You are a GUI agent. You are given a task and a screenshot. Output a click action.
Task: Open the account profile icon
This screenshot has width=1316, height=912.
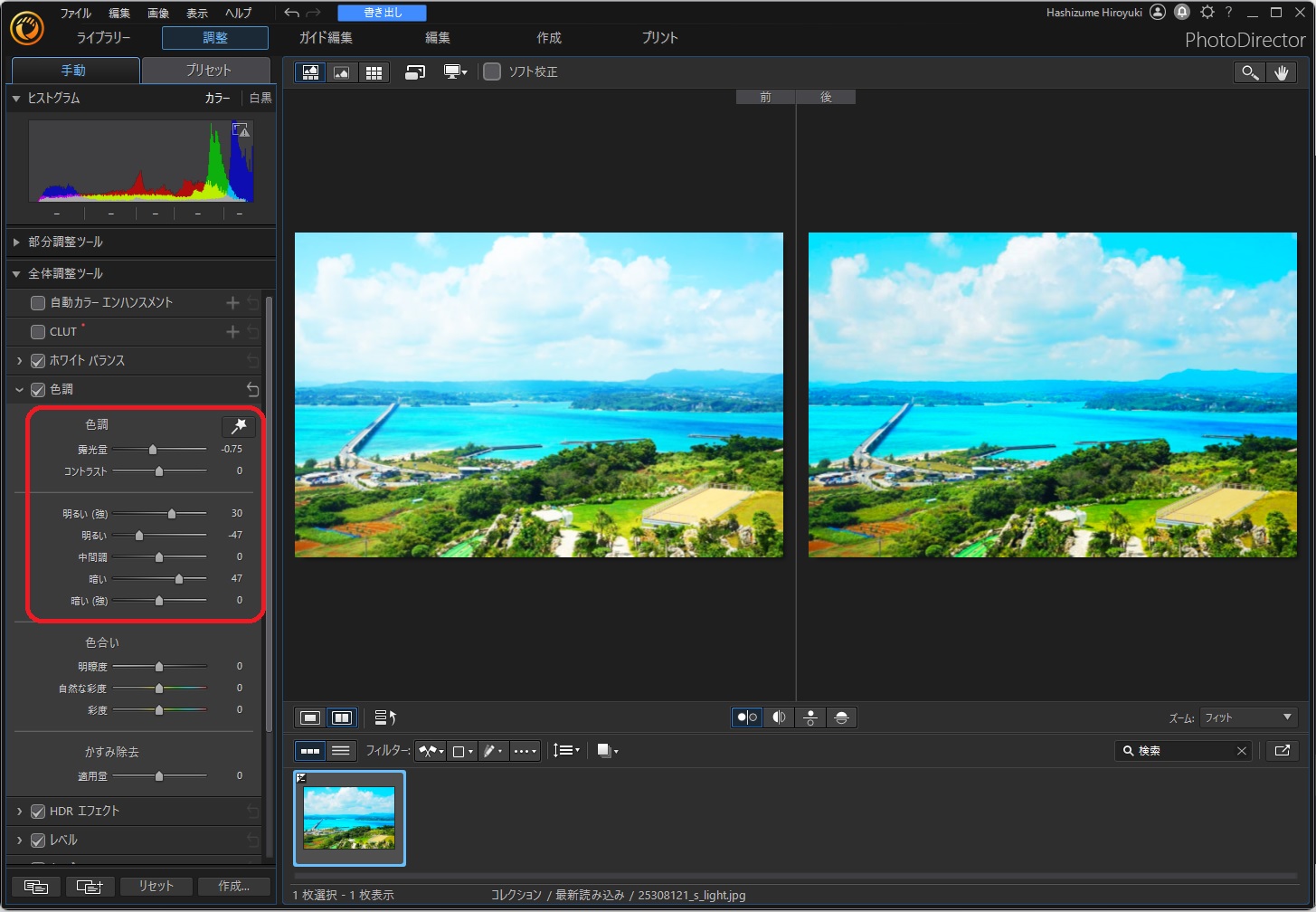pos(1158,13)
